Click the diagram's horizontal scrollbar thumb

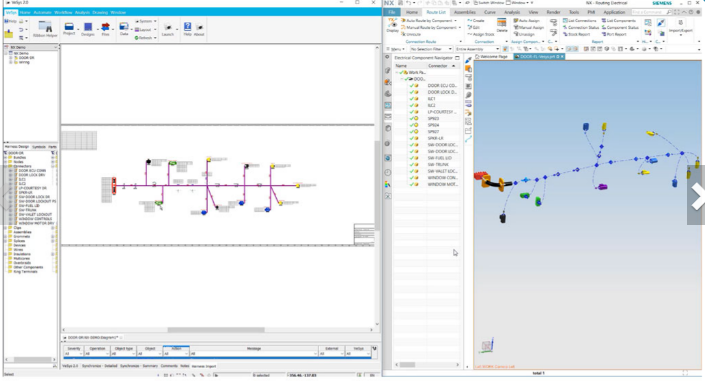(216, 330)
